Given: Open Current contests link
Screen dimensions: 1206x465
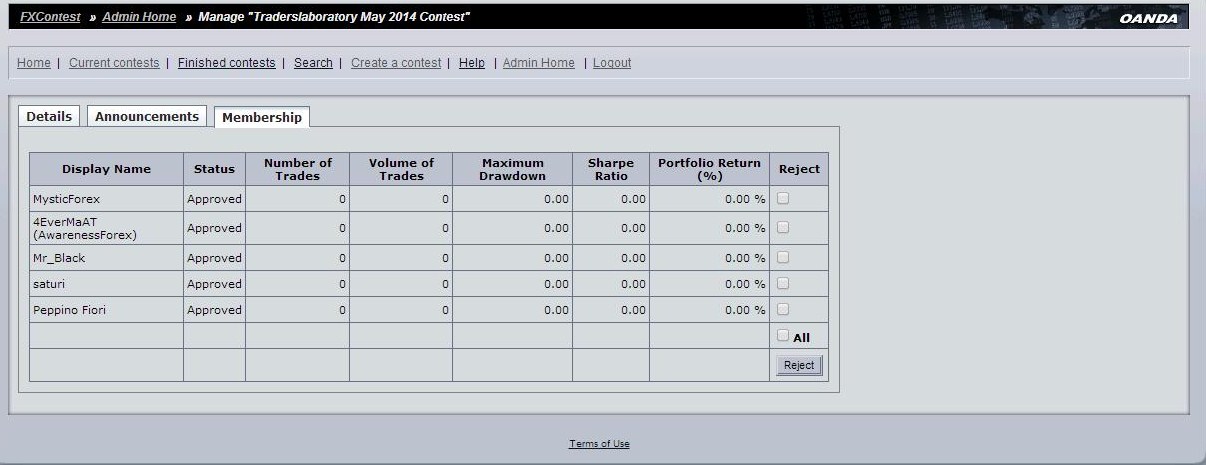Looking at the screenshot, I should coord(114,63).
